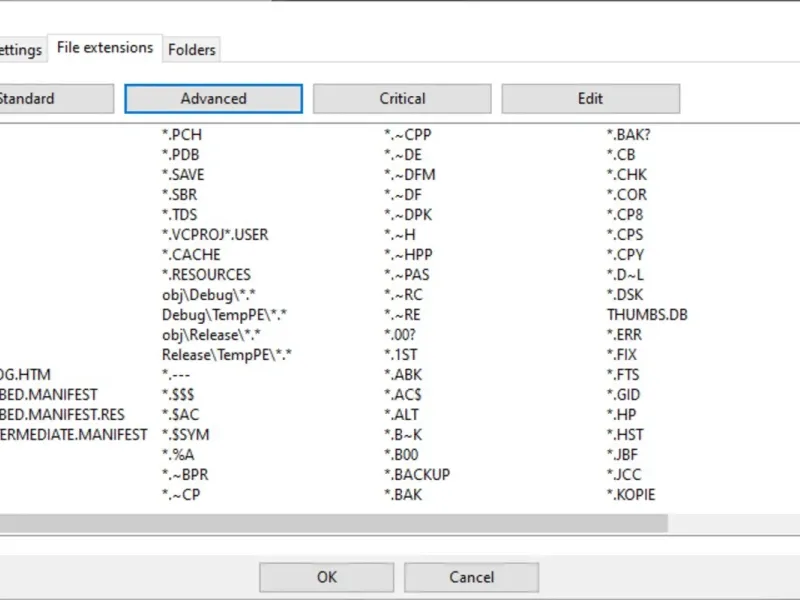Viewport: 800px width, 600px height.
Task: Select the *.$SYM list entry
Action: point(185,434)
